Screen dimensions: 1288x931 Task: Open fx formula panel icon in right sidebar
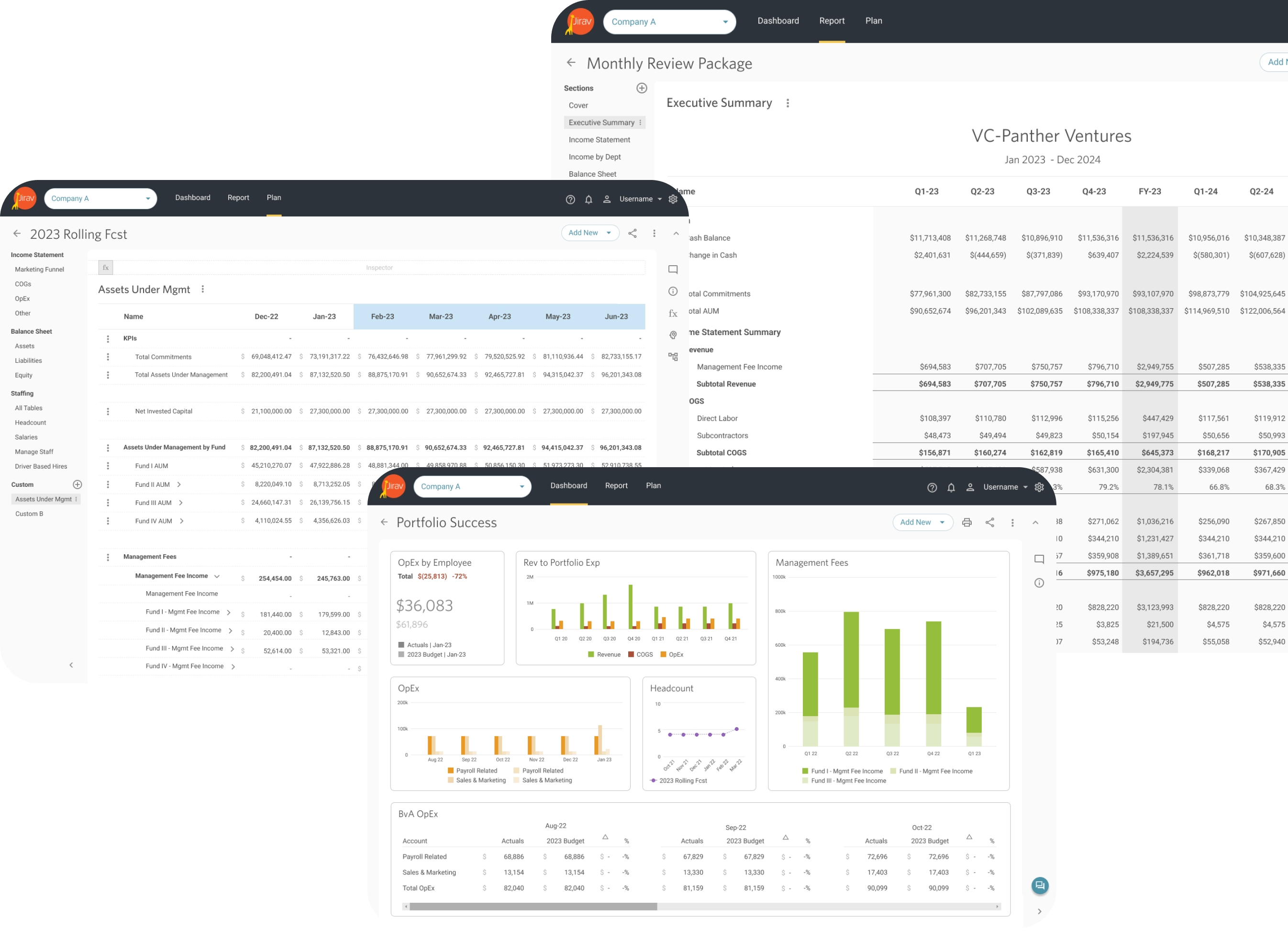[673, 313]
